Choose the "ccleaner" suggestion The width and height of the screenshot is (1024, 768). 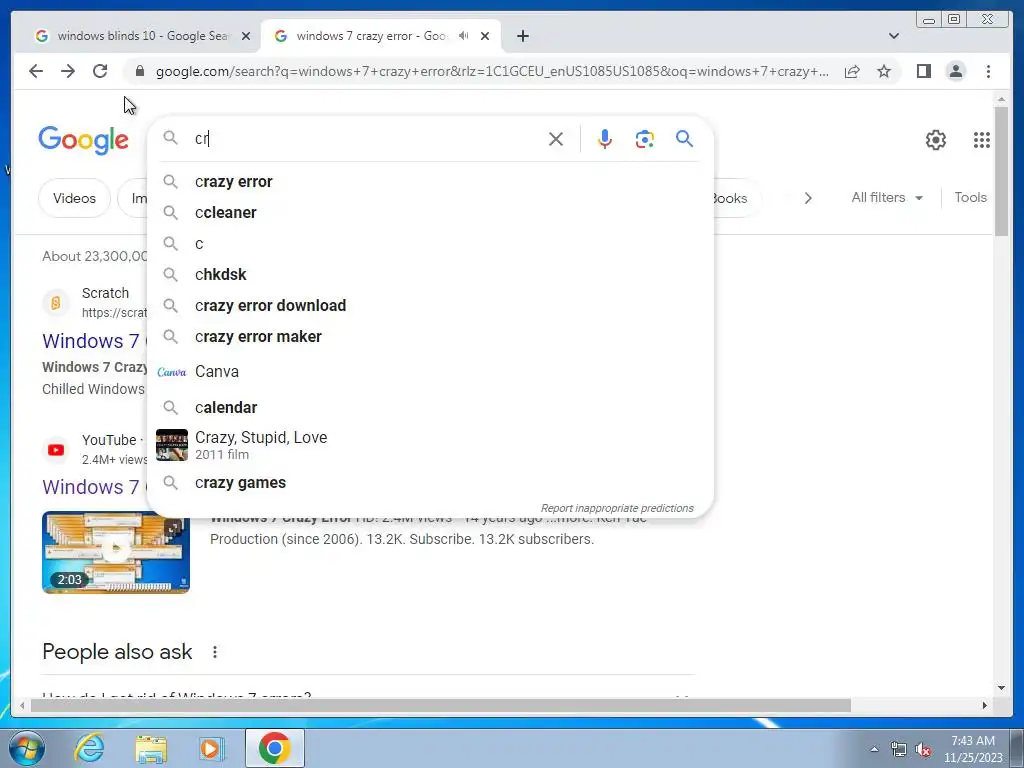(430, 212)
